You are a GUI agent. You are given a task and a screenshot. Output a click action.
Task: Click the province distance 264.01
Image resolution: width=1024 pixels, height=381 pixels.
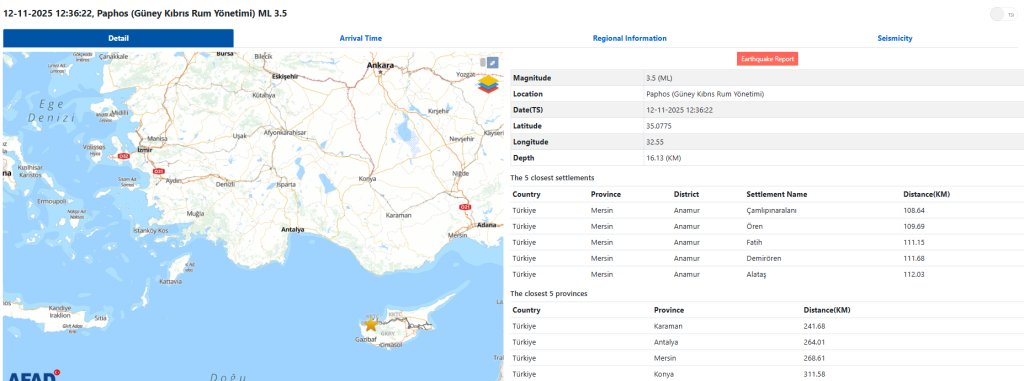pos(814,342)
